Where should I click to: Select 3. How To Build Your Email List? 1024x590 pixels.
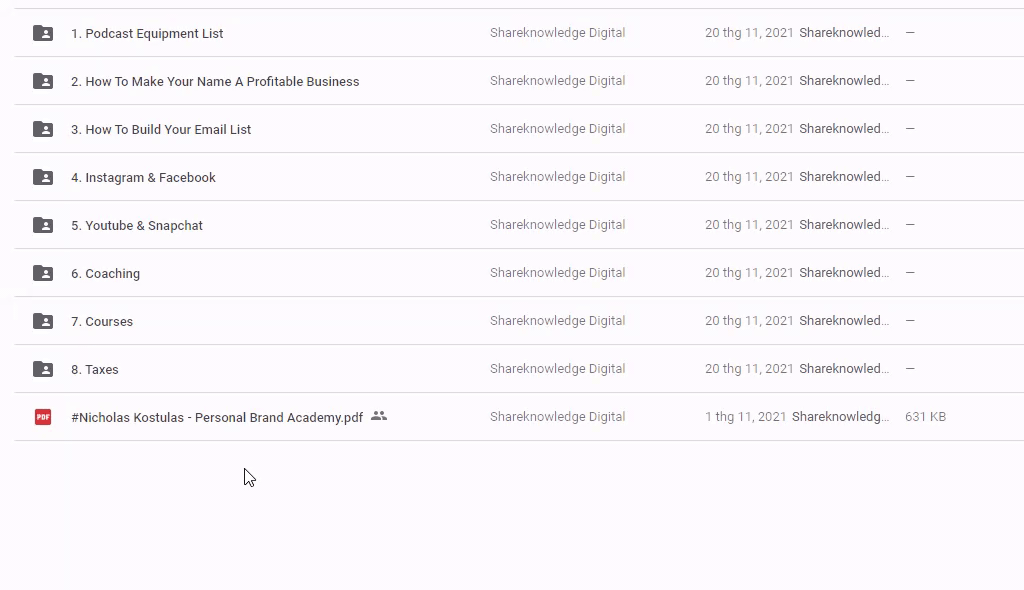point(161,130)
